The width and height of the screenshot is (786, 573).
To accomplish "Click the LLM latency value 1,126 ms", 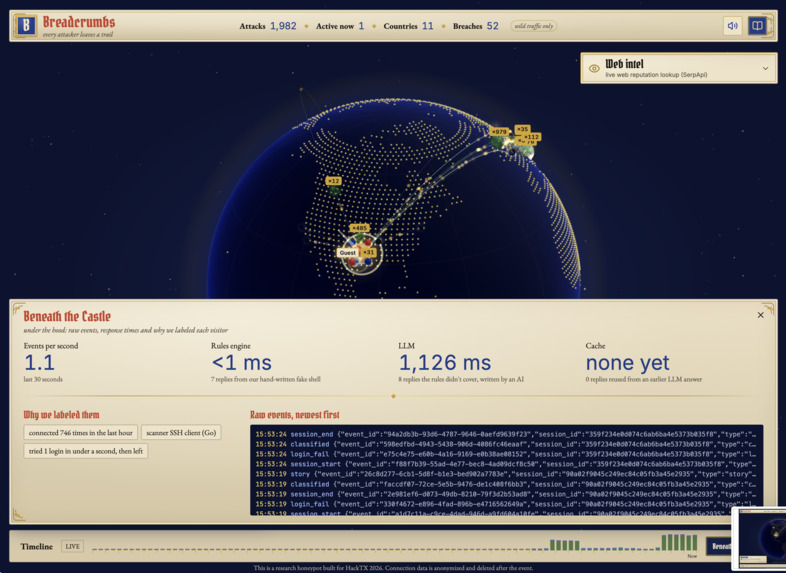I will 445,362.
